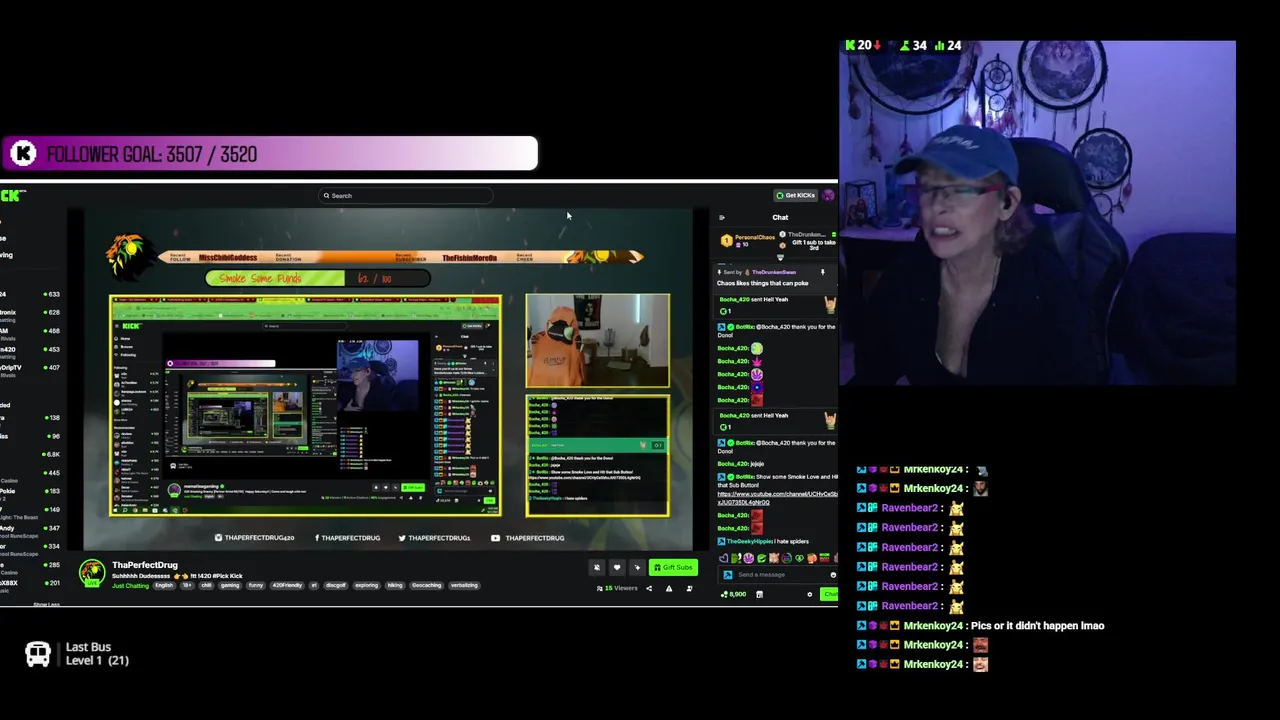Select the hiking tag

[395, 585]
